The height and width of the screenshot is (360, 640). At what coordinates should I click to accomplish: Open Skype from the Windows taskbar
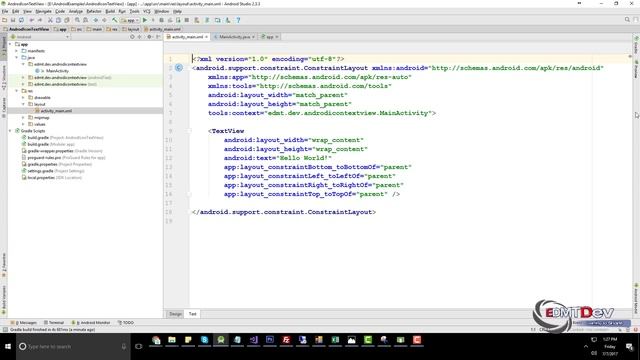coord(204,340)
